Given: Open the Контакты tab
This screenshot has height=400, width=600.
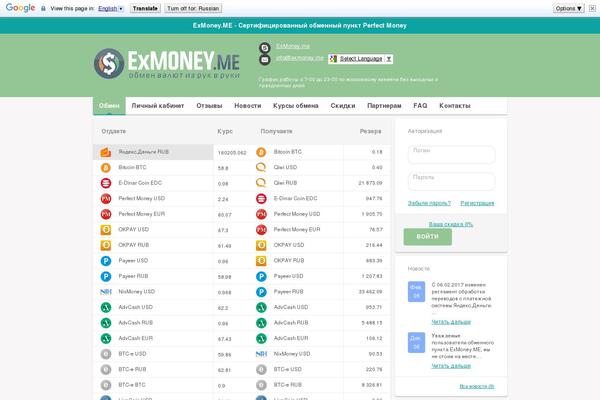Looking at the screenshot, I should [x=455, y=106].
